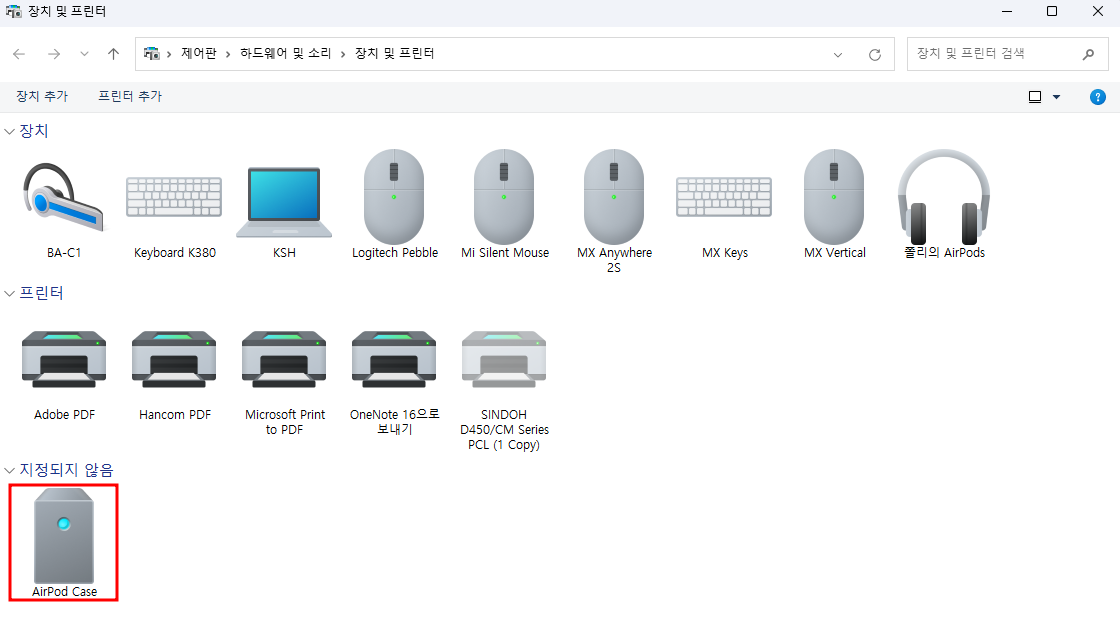Viewport: 1120px width, 619px height.
Task: Select the SINDOH D450/CM Series printer icon
Action: 504,359
